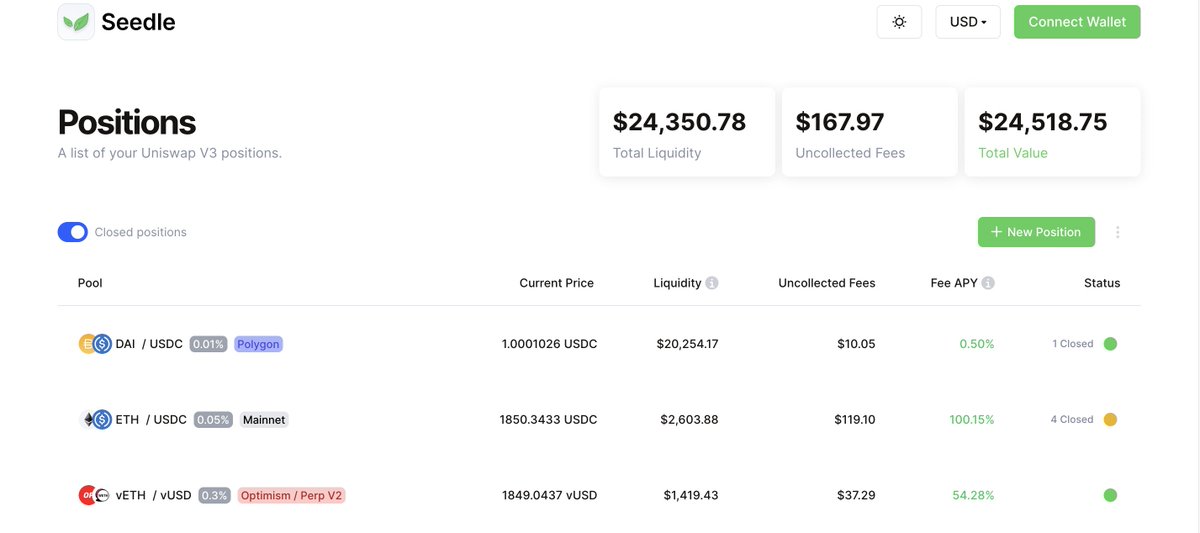Viewport: 1200px width, 533px height.
Task: Click the Uncollected Fees column header
Action: point(827,283)
